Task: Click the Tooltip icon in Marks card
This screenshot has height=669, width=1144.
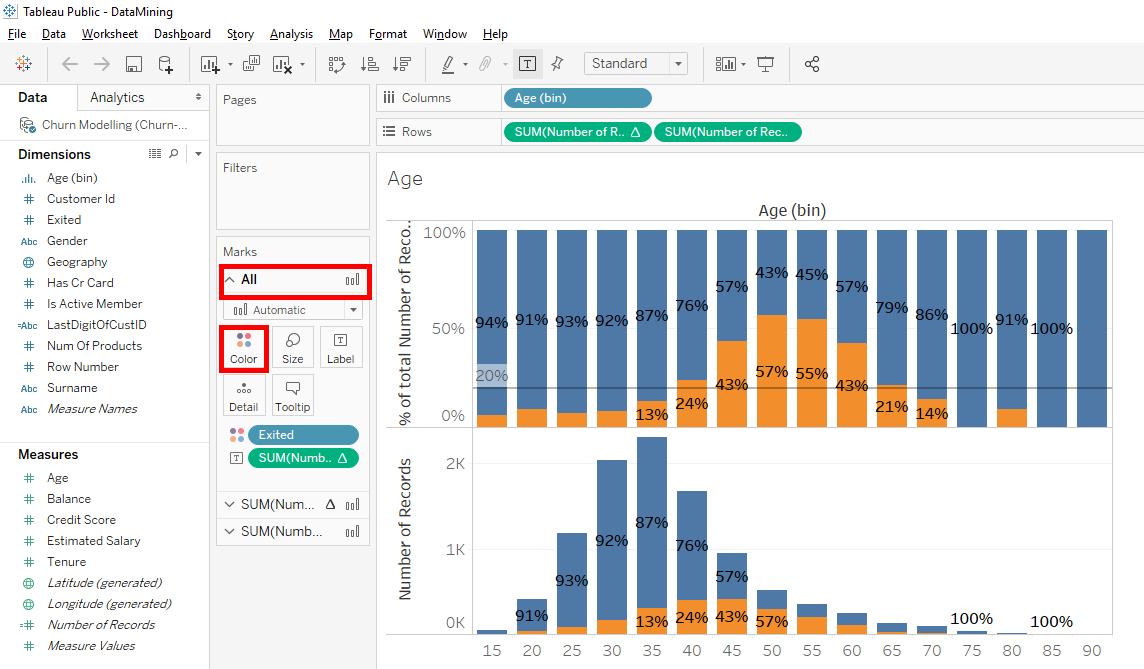Action: 293,395
